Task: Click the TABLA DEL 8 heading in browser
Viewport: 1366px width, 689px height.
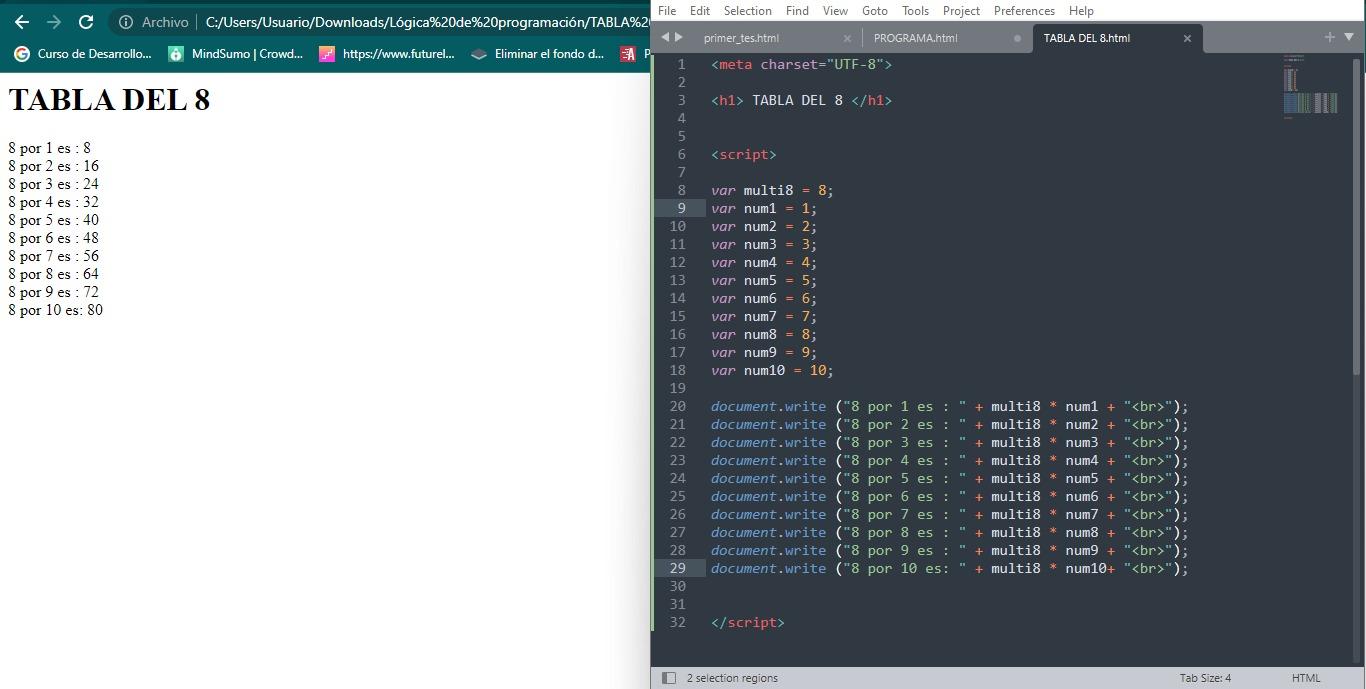Action: [x=109, y=100]
